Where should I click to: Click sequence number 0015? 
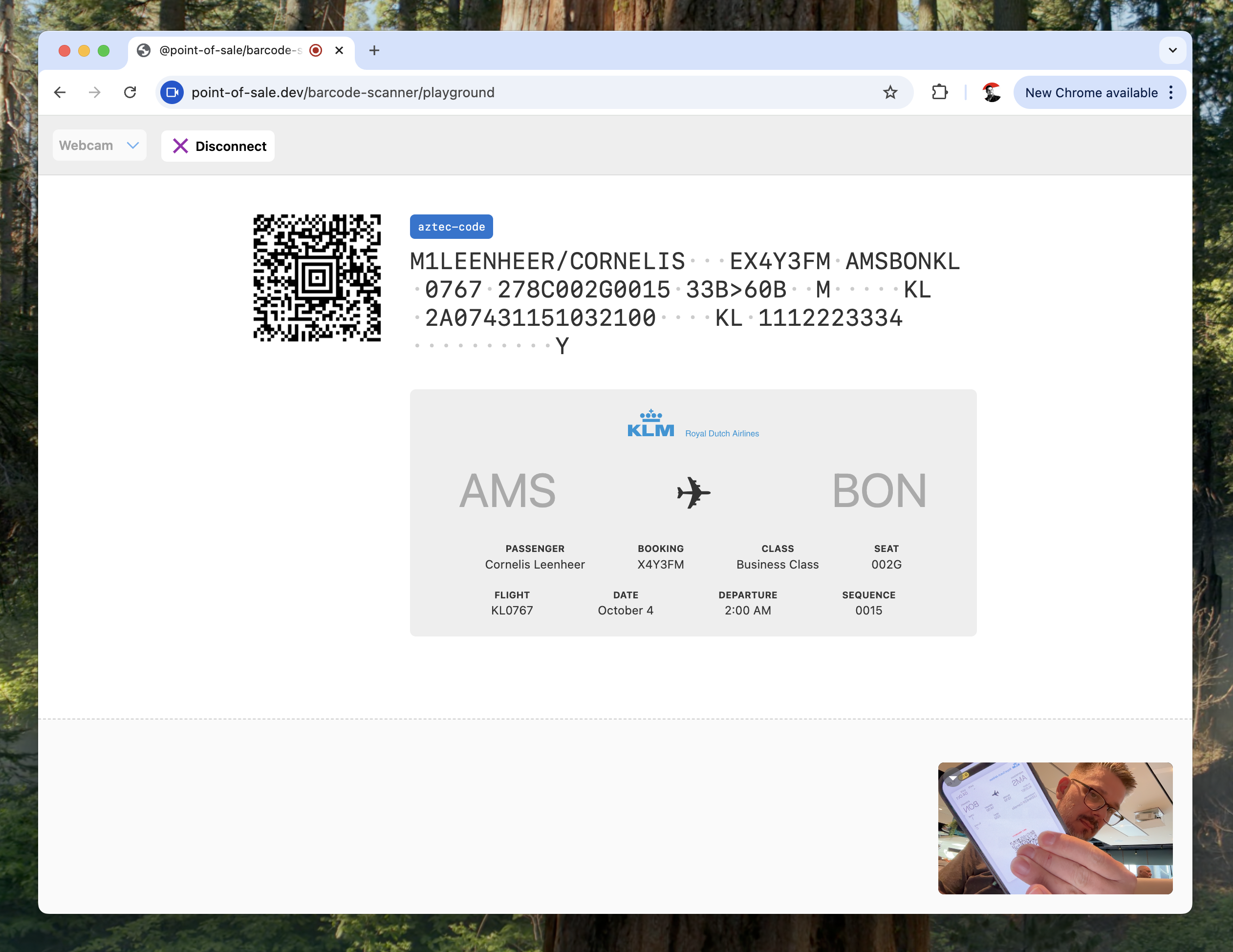[x=868, y=611]
